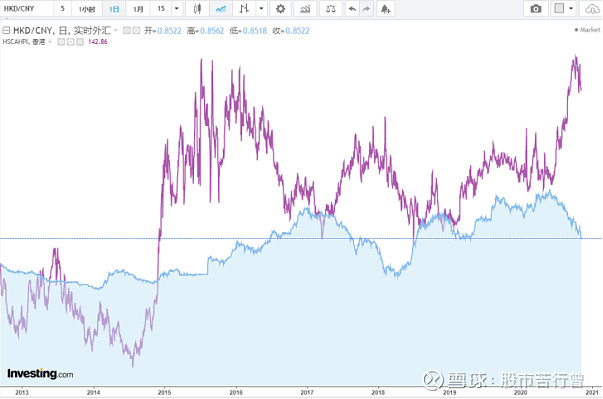This screenshot has height=399, width=603.
Task: Click the 2015 label on time axis
Action: click(x=165, y=392)
